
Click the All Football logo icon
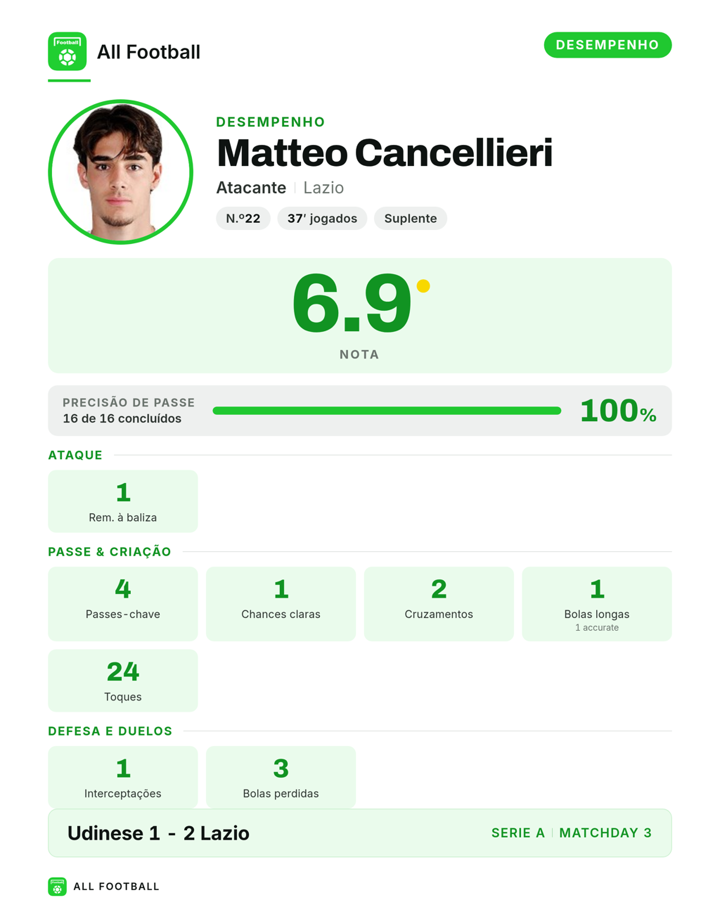click(x=67, y=51)
